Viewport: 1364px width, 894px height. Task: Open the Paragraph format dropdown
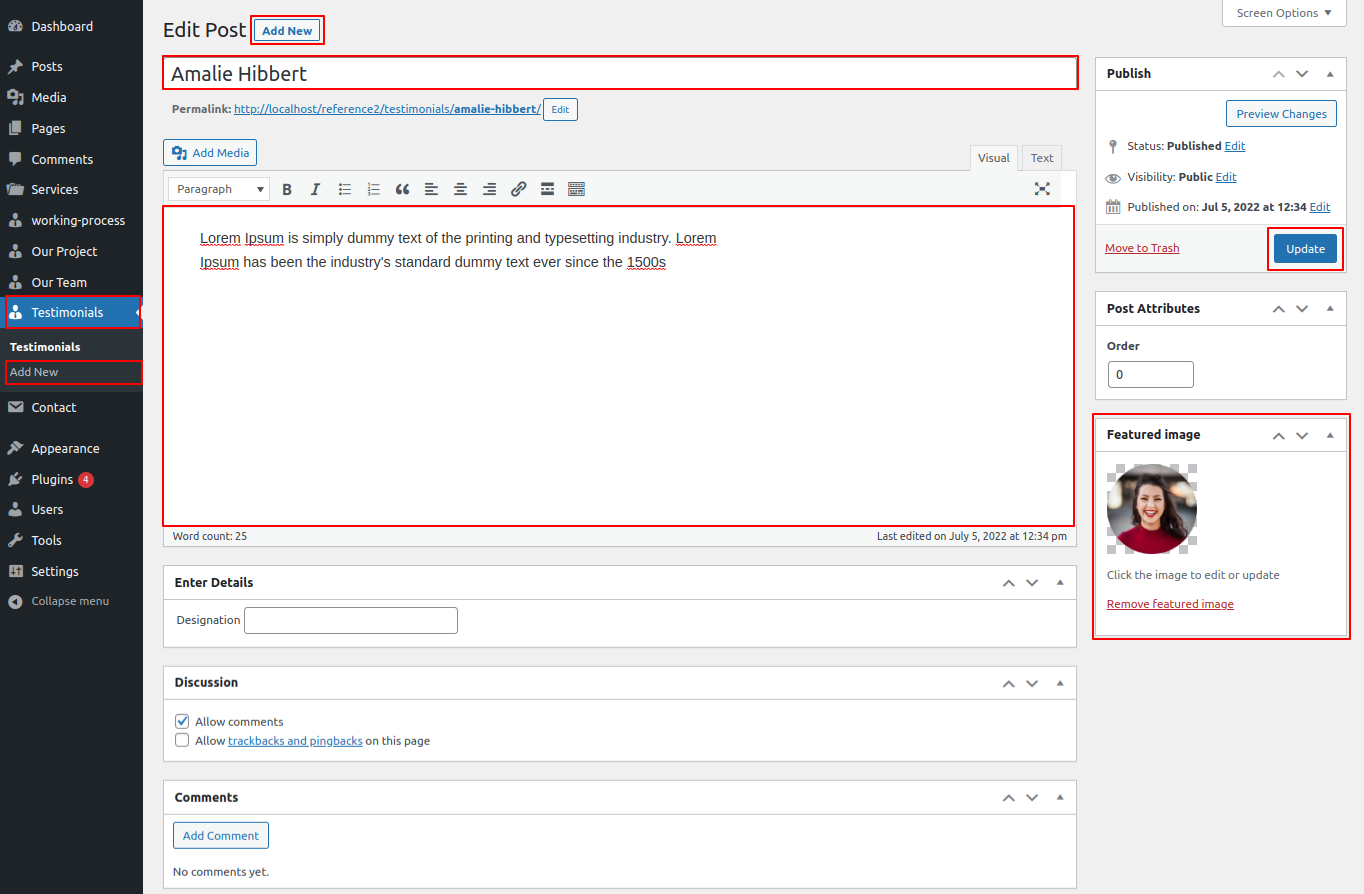click(x=219, y=189)
